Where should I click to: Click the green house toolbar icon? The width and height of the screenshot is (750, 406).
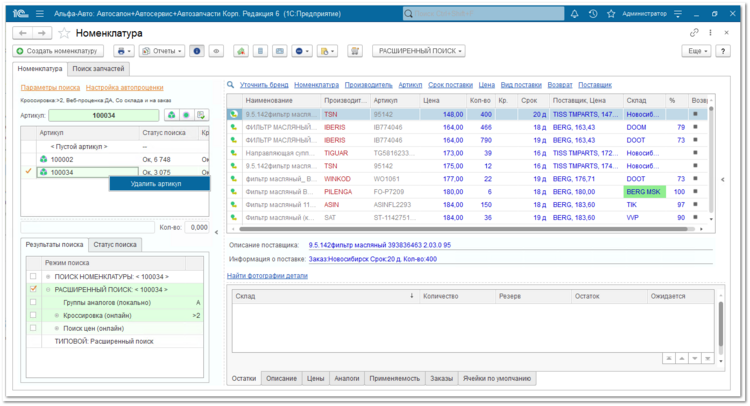(241, 51)
